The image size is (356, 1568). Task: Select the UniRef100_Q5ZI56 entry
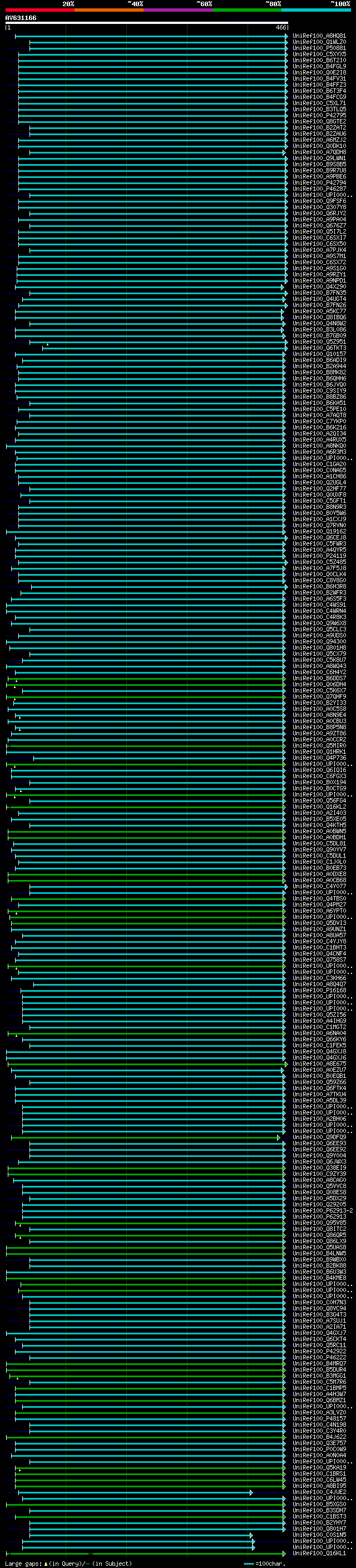319,1015
